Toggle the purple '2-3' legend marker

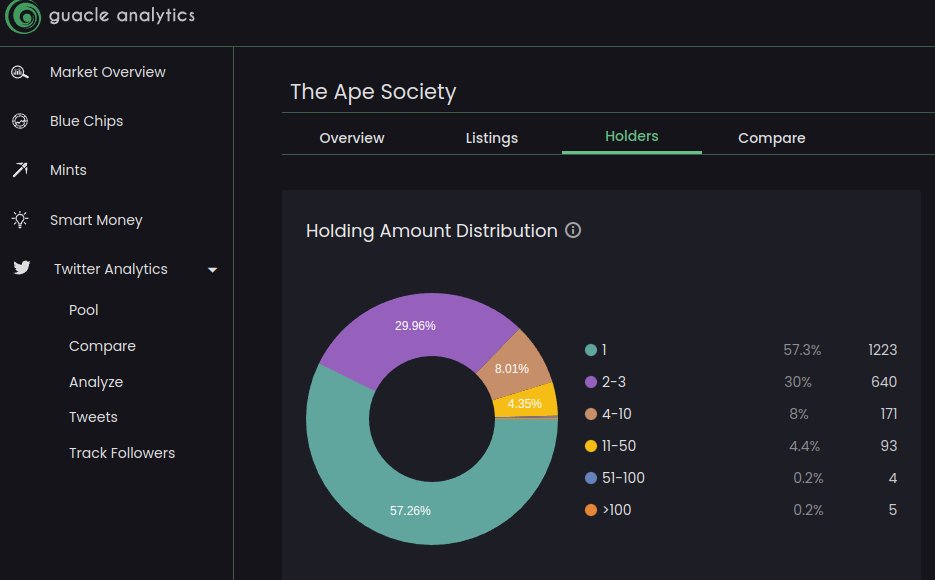591,382
